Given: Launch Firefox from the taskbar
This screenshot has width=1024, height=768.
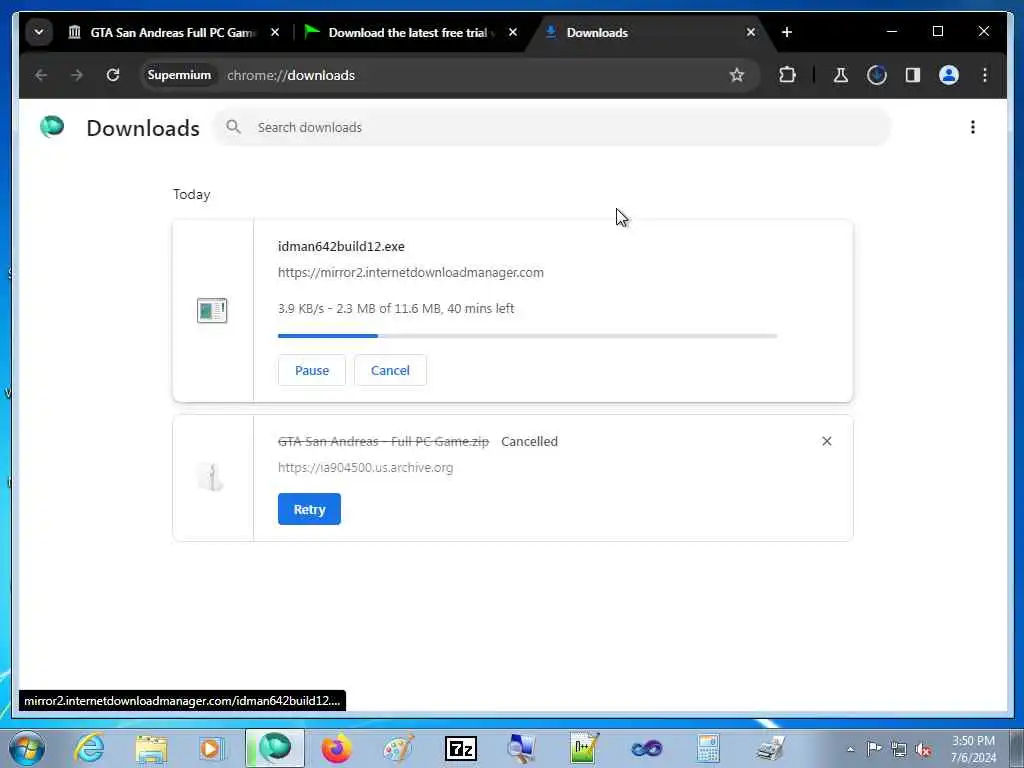Looking at the screenshot, I should [x=337, y=748].
